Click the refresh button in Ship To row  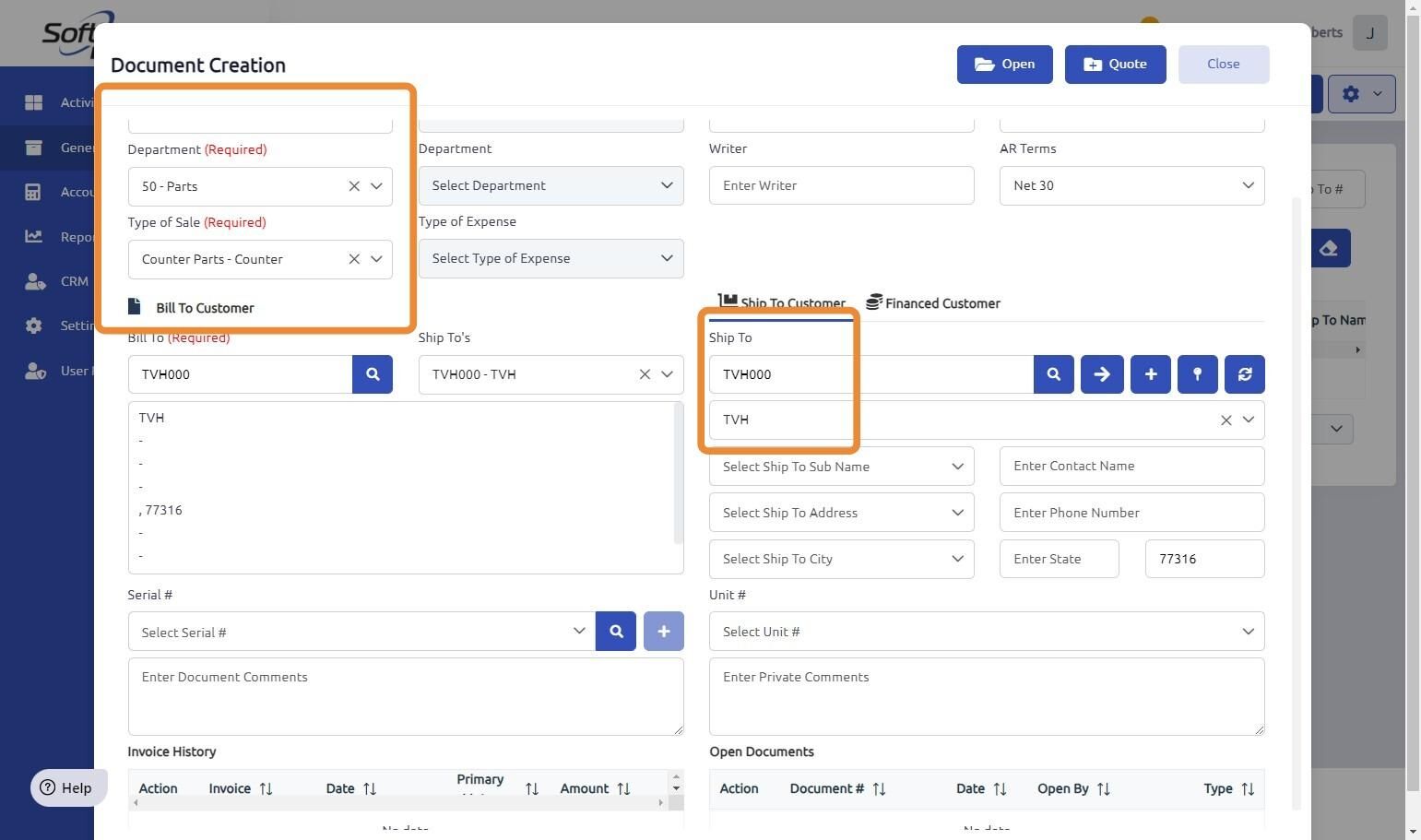(x=1244, y=374)
